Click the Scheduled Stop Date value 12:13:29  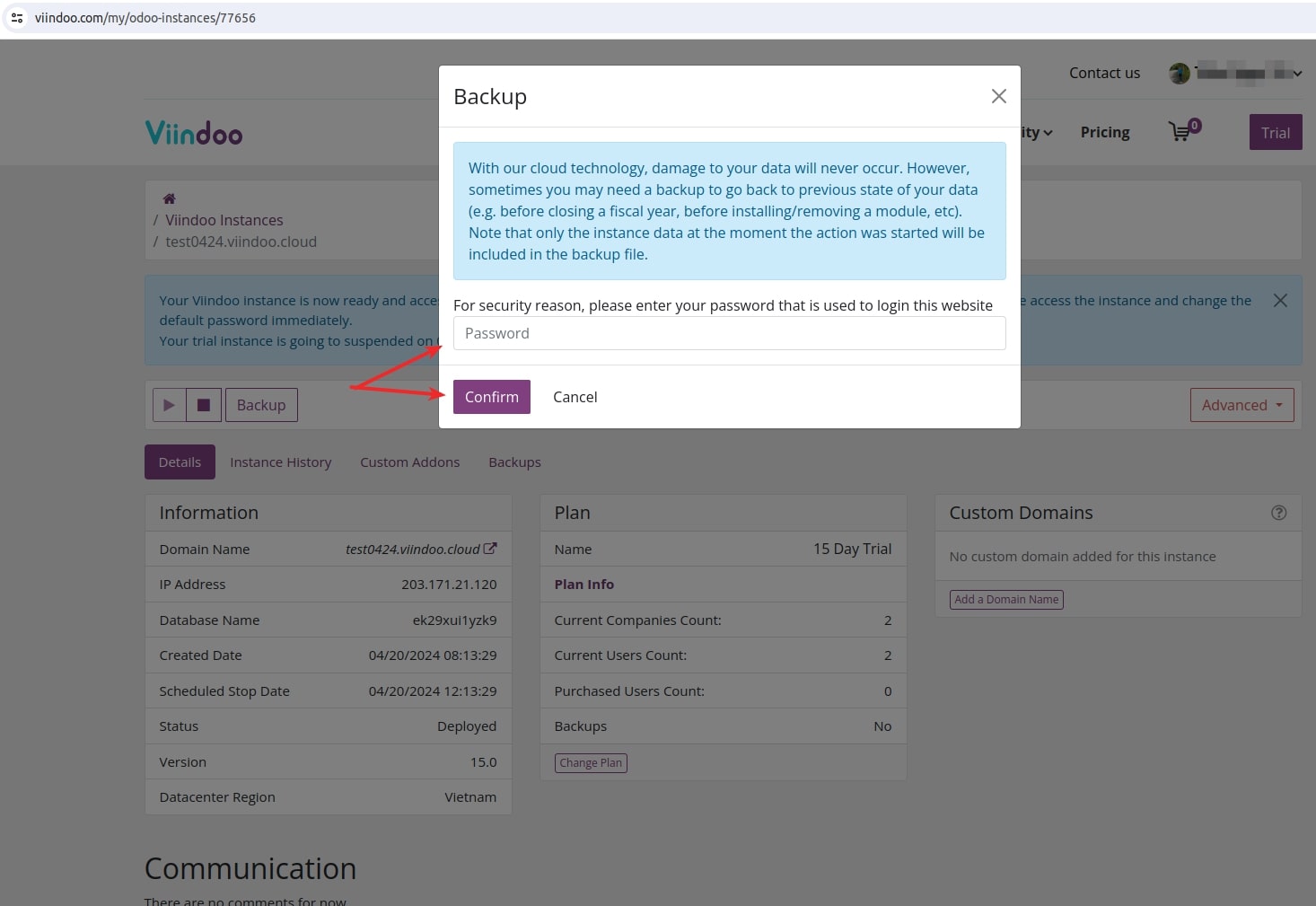coord(433,691)
